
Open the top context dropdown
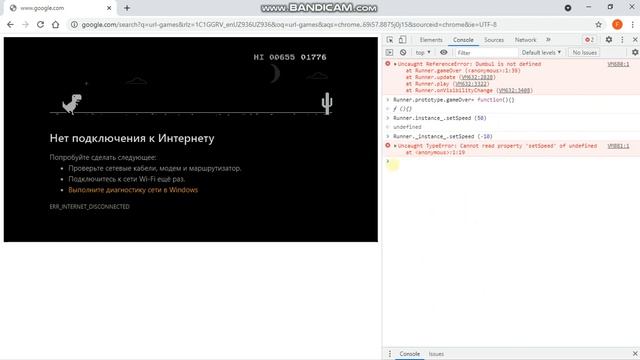[x=423, y=53]
